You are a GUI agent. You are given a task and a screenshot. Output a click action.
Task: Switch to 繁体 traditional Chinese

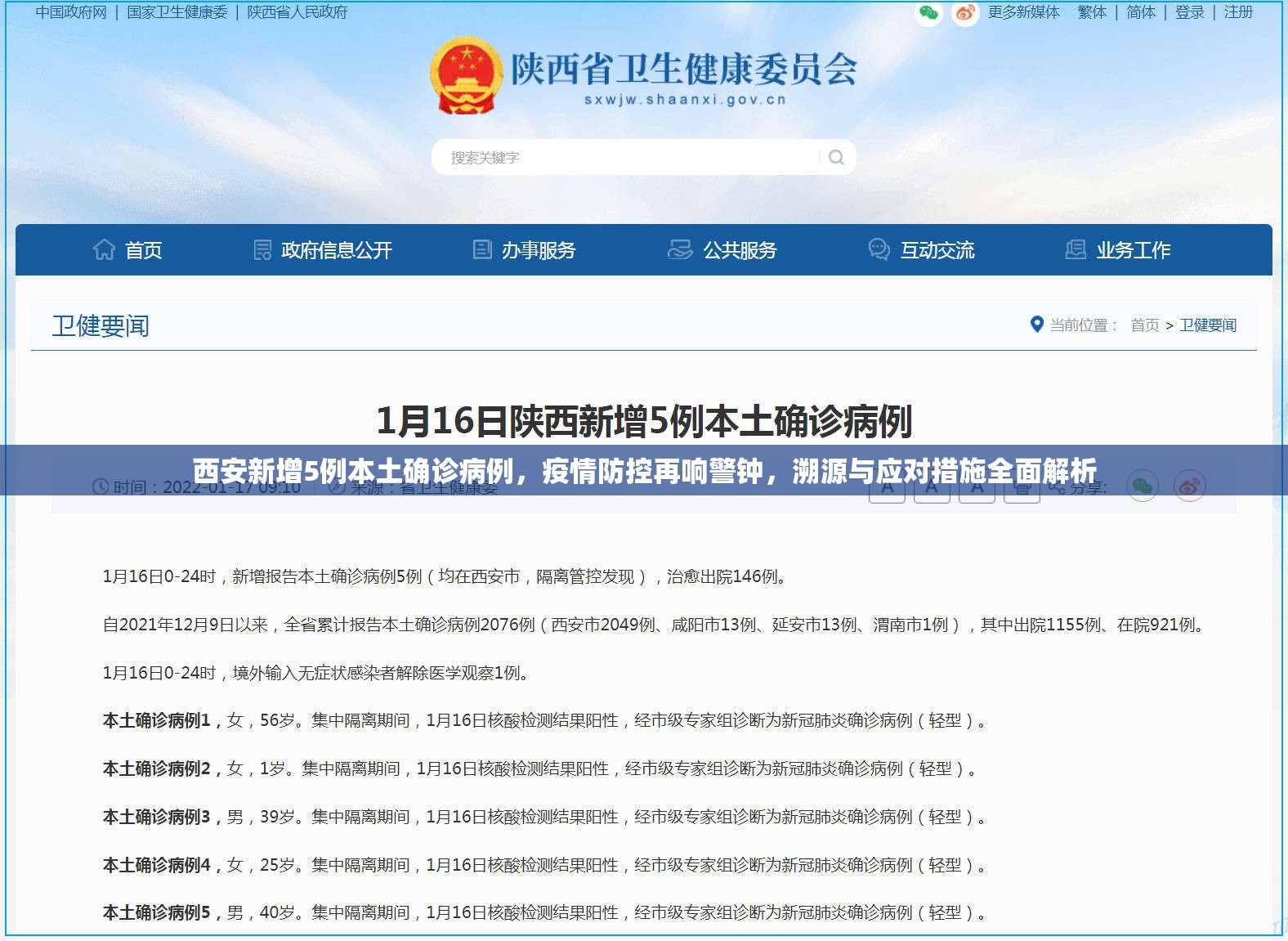point(1092,12)
